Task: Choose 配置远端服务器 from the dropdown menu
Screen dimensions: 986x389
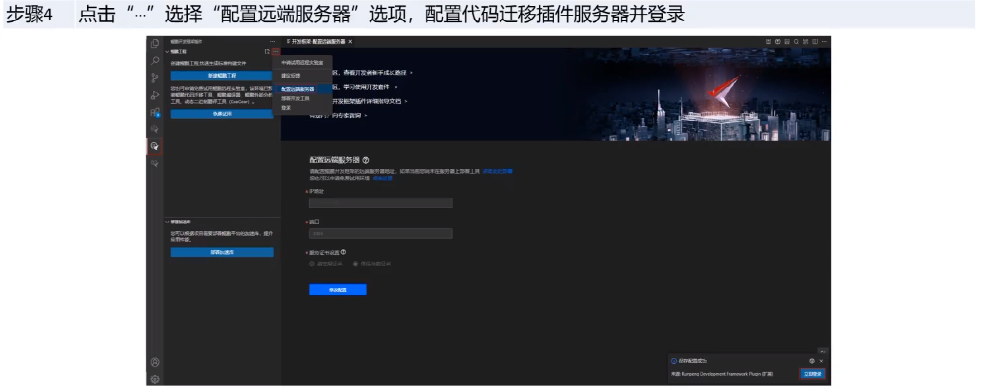Action: (x=302, y=89)
